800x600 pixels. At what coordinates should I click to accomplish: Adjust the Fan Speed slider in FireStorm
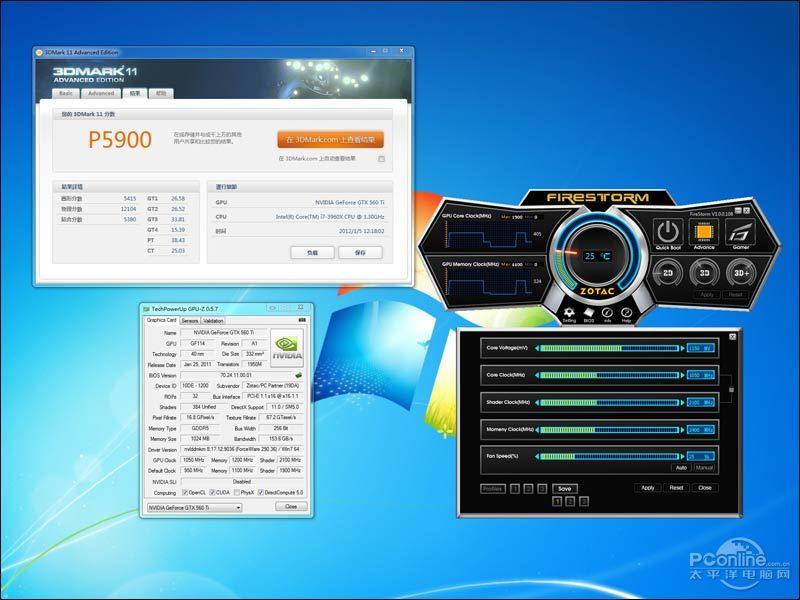pos(609,455)
